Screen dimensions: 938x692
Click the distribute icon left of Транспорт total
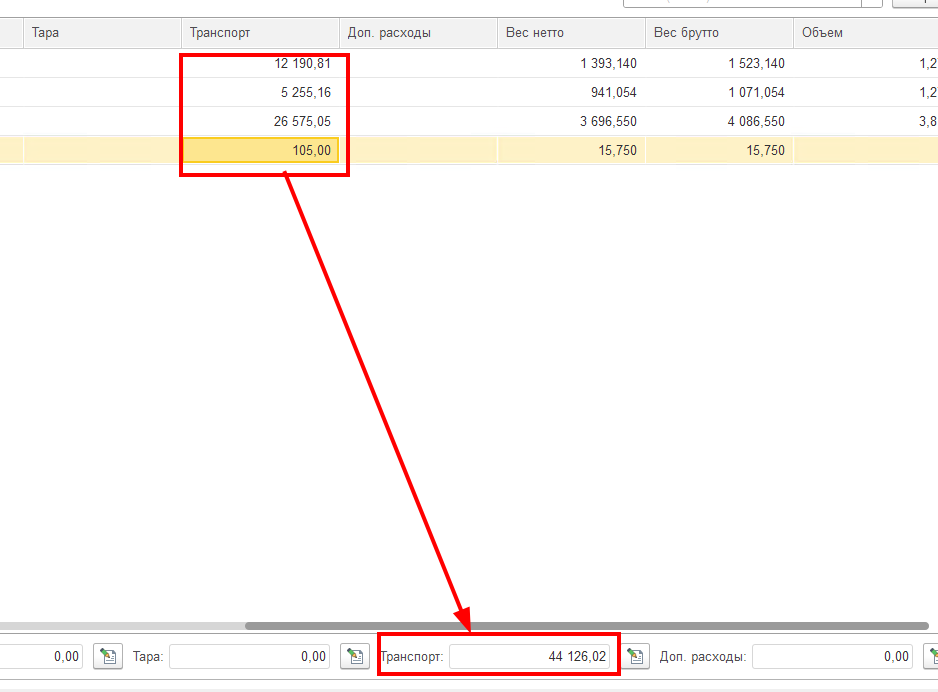355,656
